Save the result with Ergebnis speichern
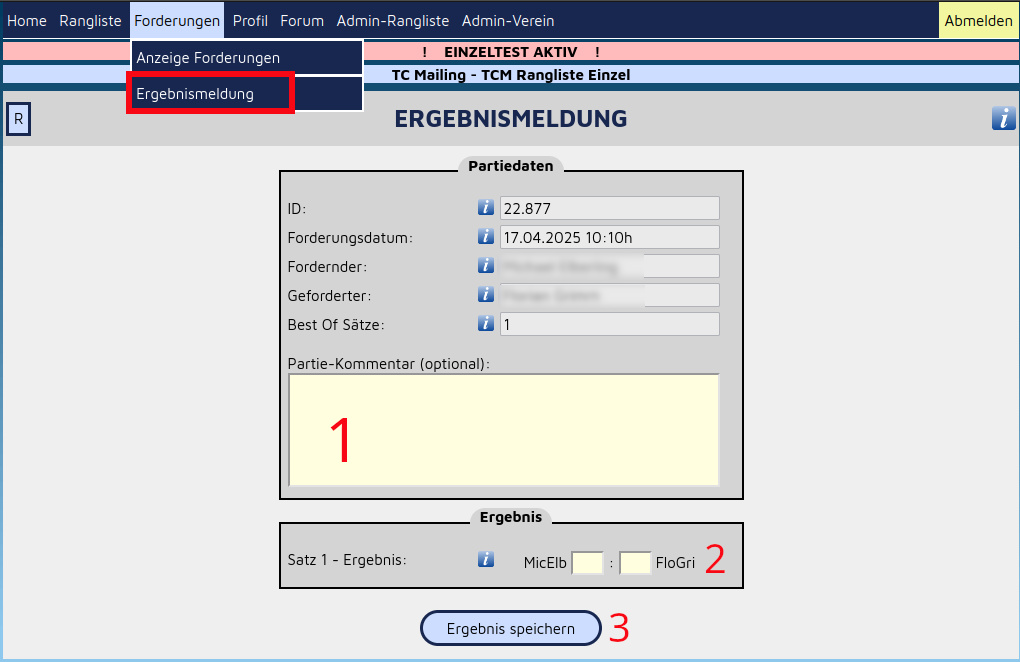This screenshot has width=1020, height=662. [511, 629]
